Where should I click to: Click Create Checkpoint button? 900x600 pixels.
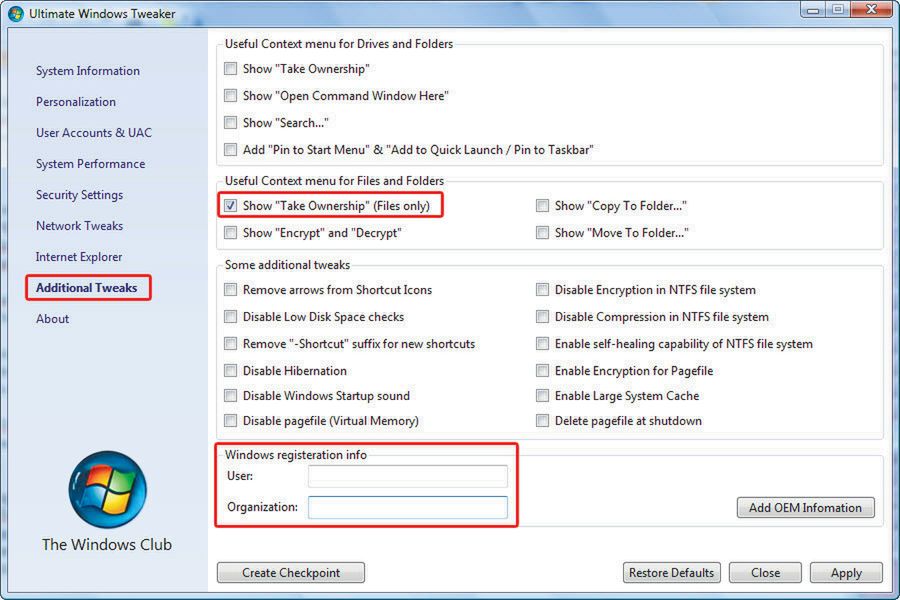[290, 572]
